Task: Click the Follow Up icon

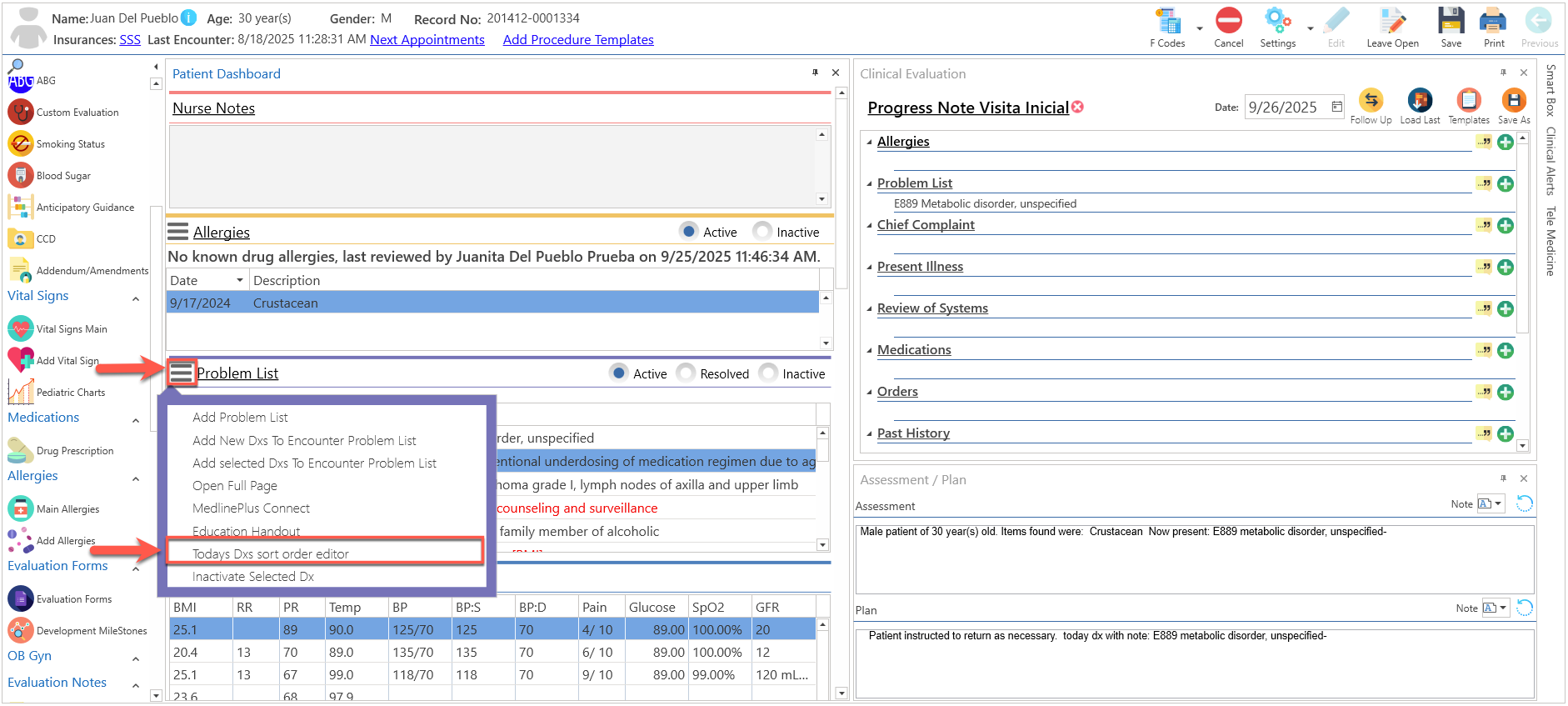Action: [x=1371, y=101]
